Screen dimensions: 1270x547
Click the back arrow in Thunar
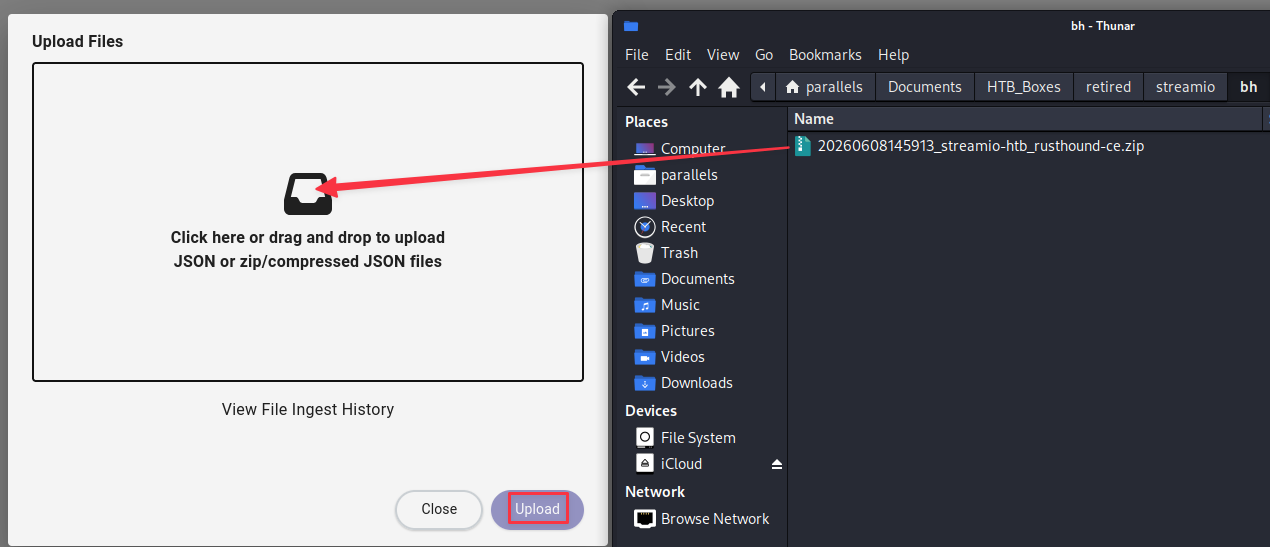click(636, 87)
